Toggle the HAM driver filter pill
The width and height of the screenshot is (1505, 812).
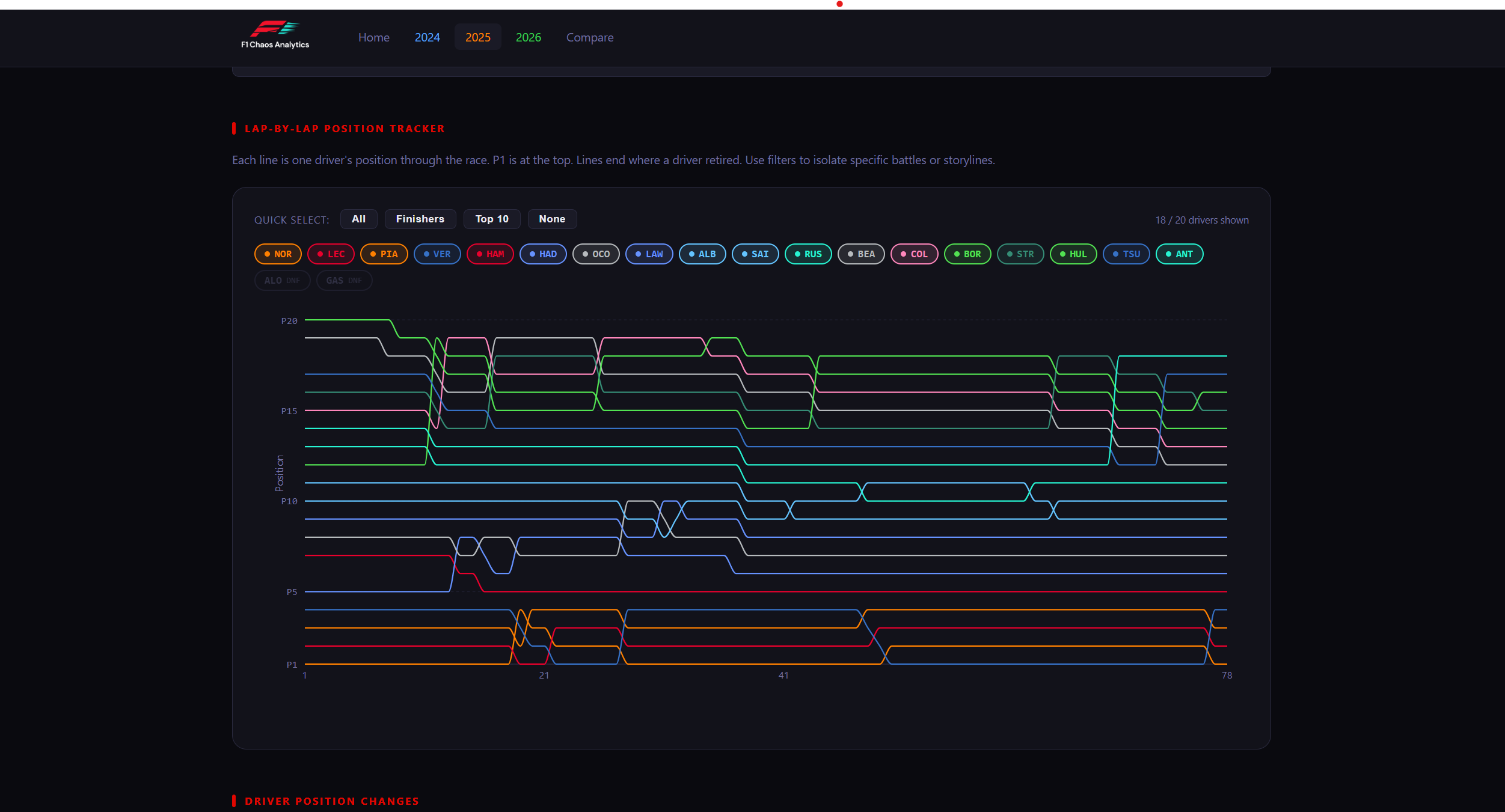click(490, 254)
